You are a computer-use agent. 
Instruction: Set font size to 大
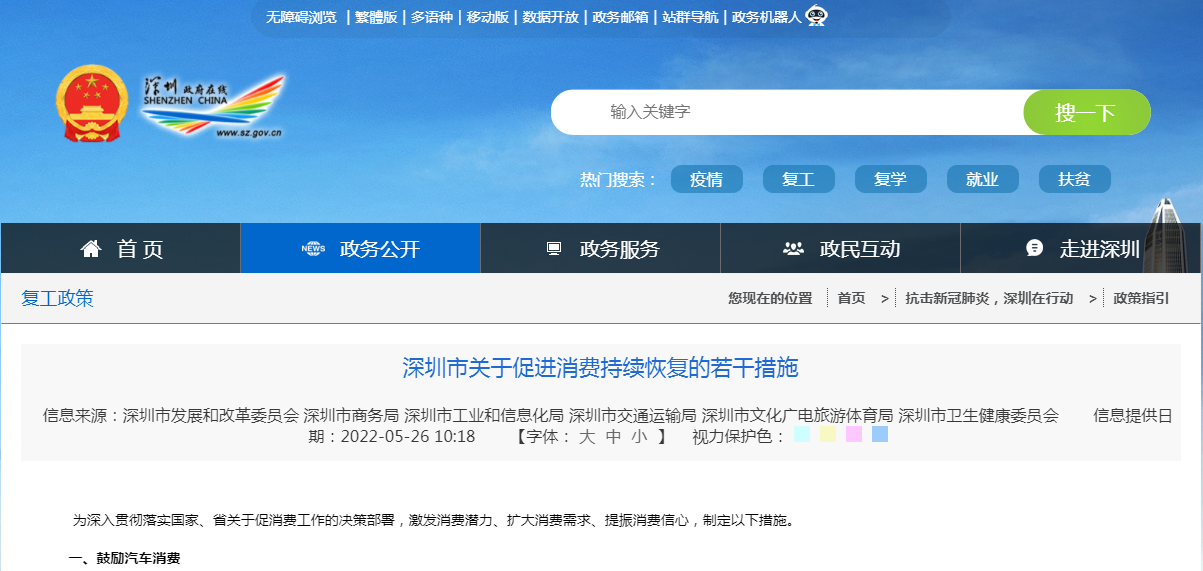coord(587,436)
